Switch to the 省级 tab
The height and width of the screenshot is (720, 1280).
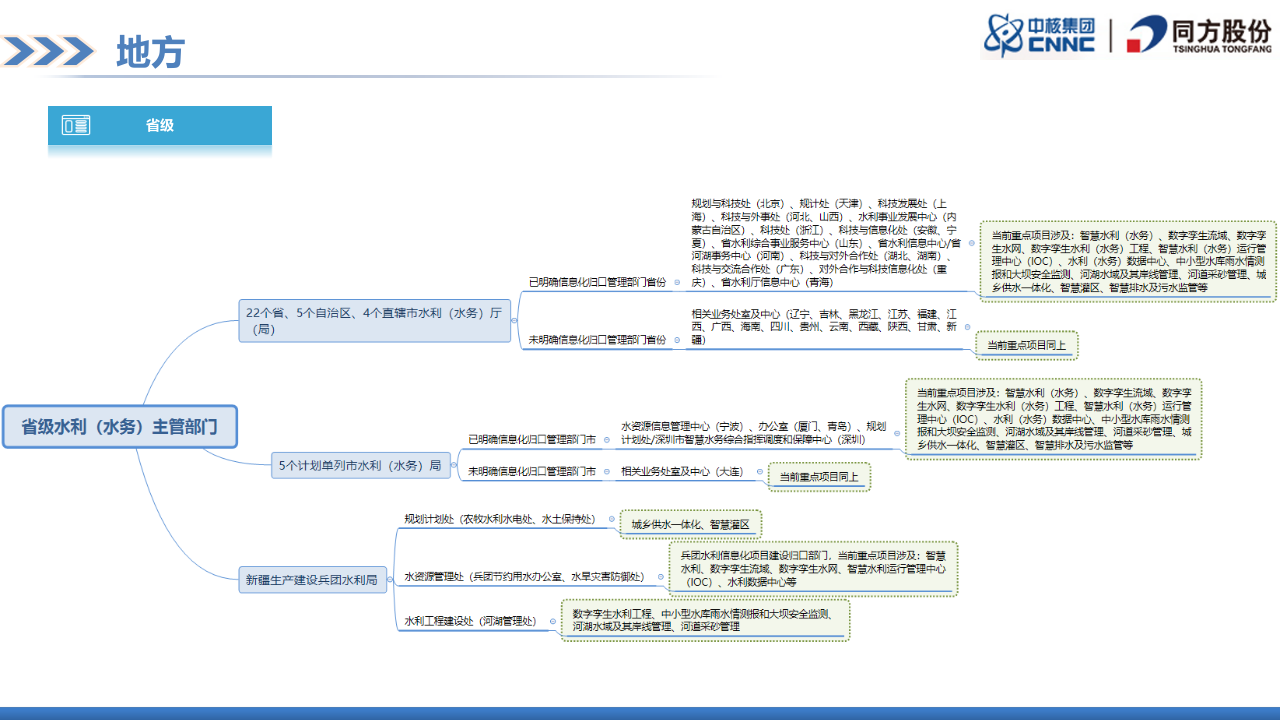pos(160,125)
